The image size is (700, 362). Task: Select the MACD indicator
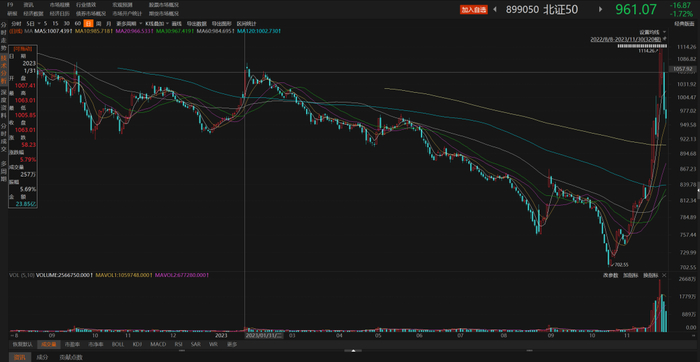pos(158,344)
